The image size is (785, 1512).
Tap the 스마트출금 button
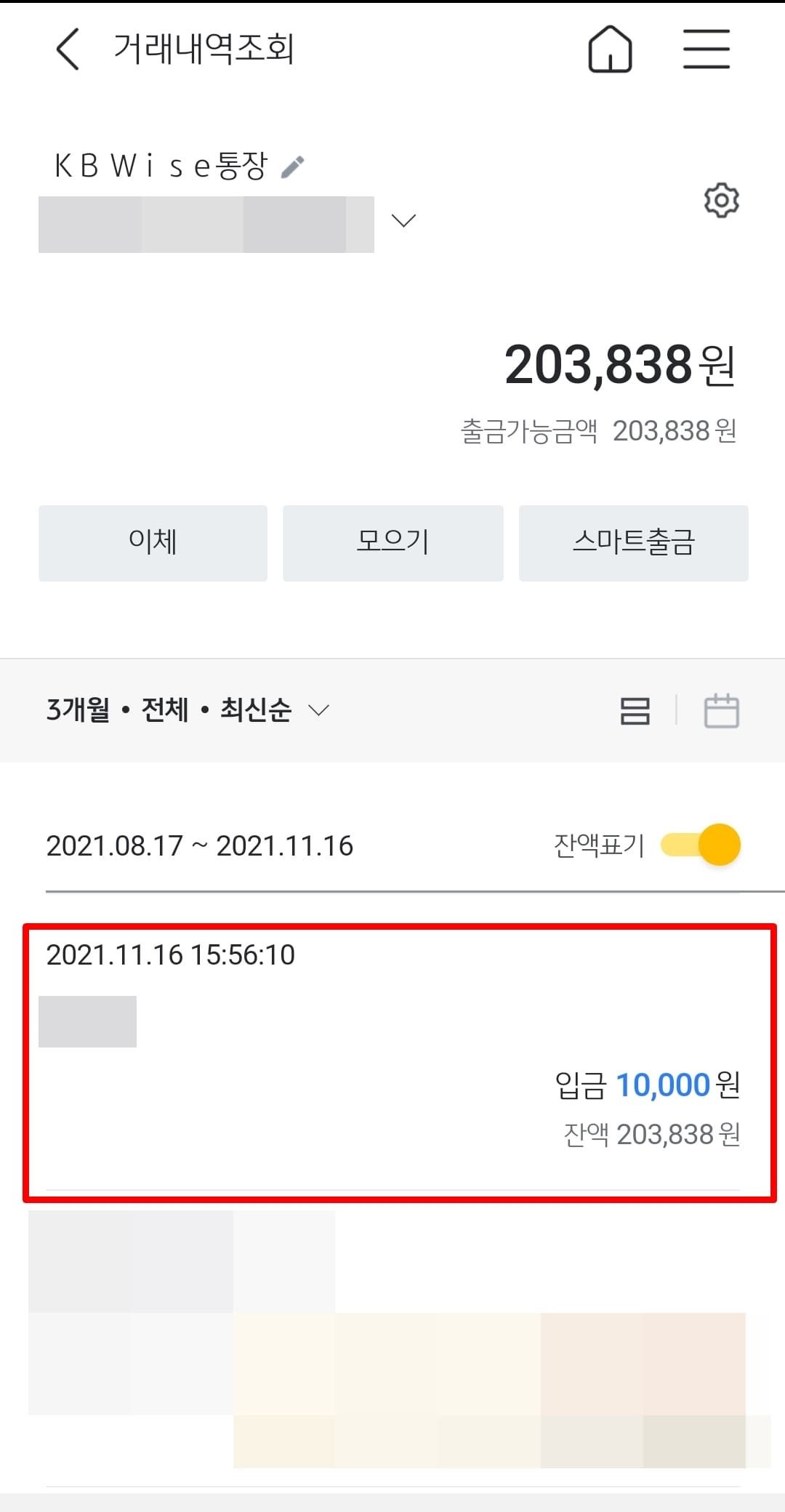tap(633, 543)
